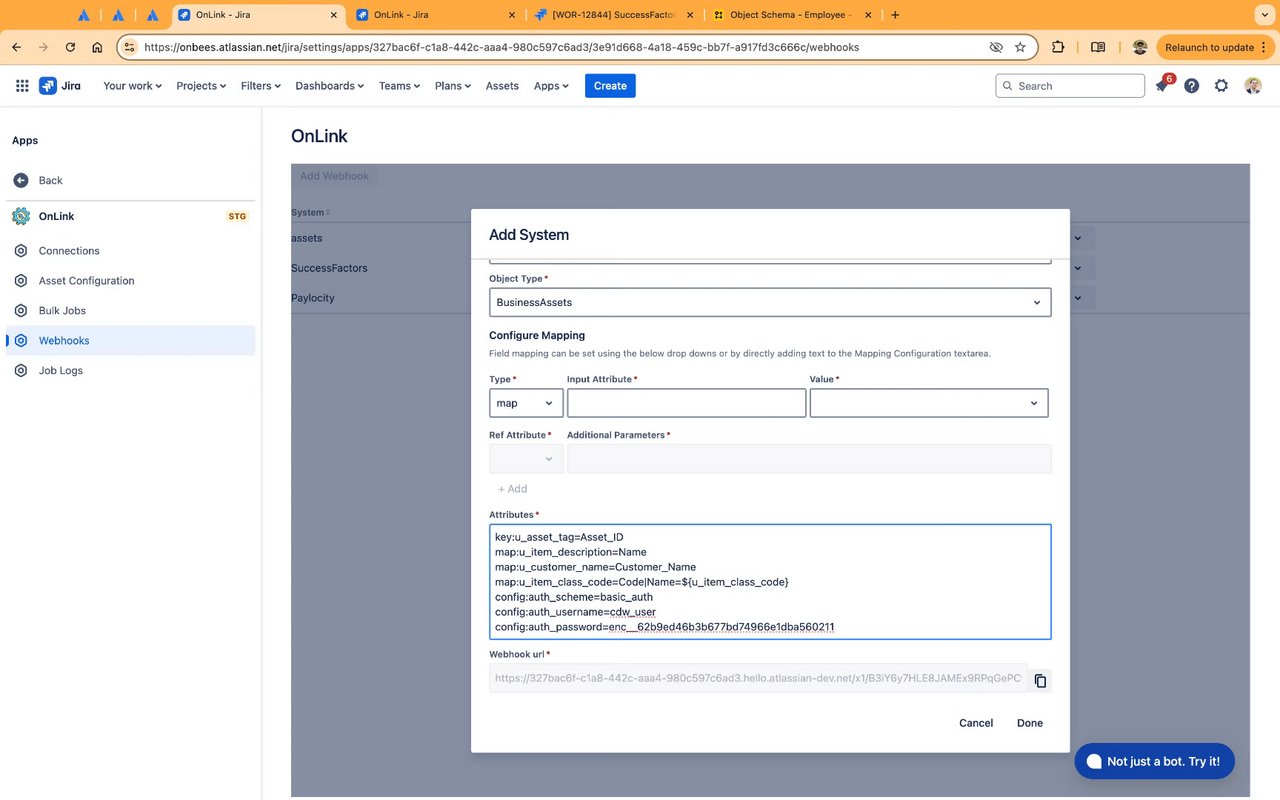Click the SuccessFactors system row
This screenshot has height=800, width=1280.
coord(329,268)
